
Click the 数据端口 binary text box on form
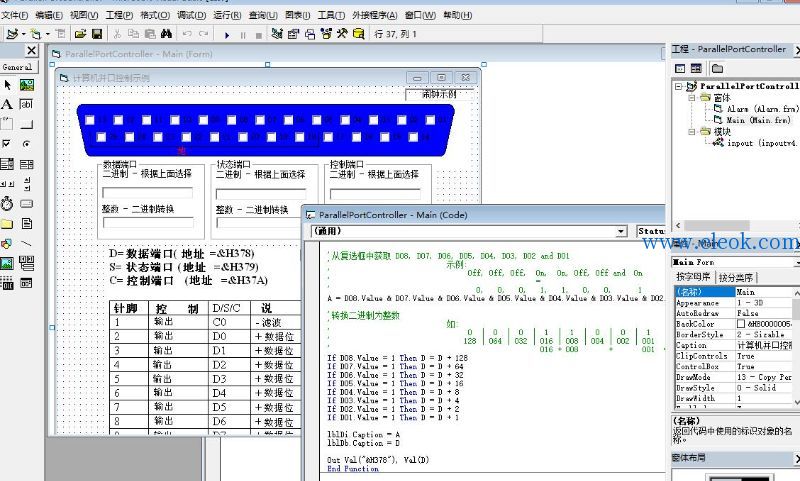[x=147, y=193]
